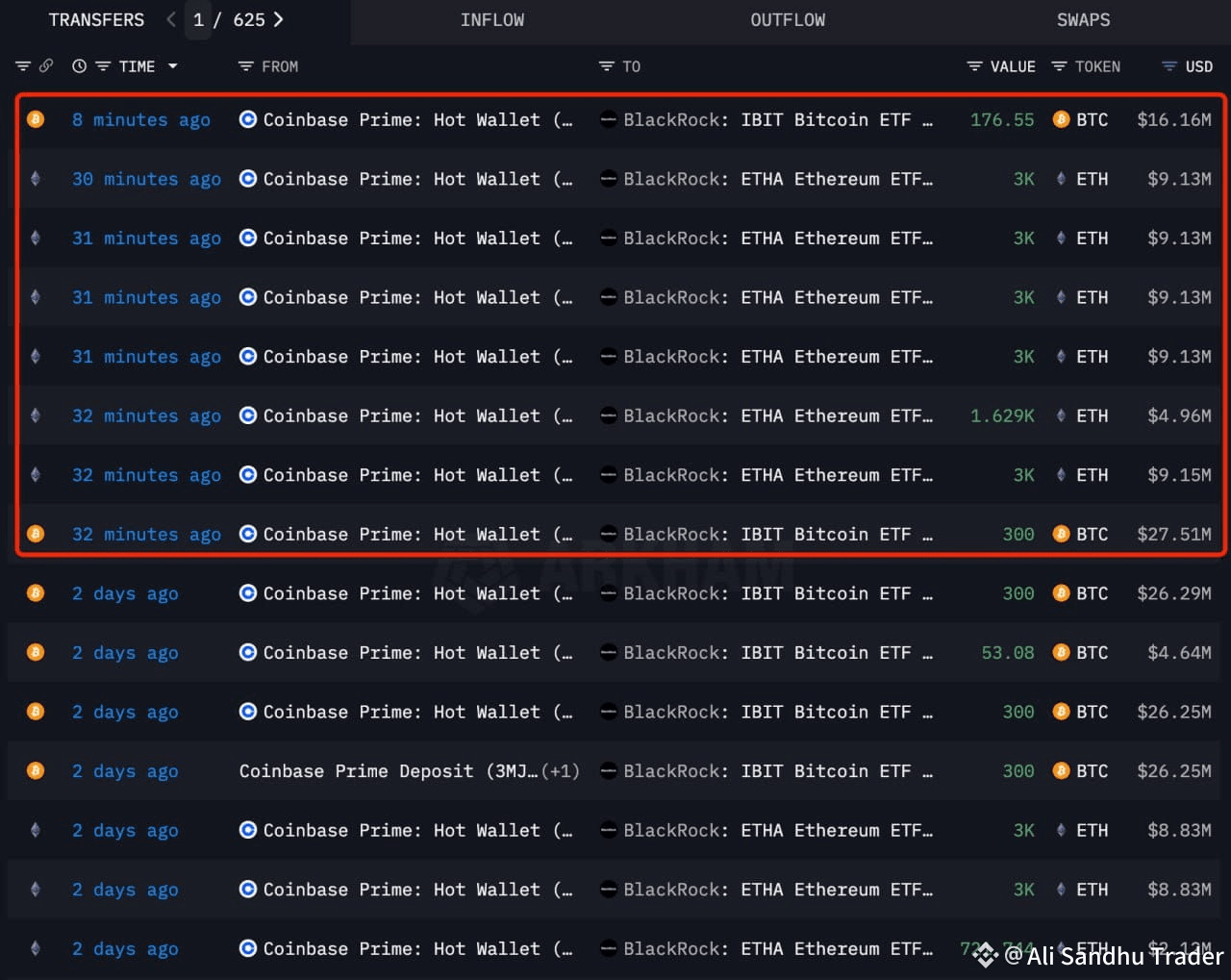
Task: Click the filter icon left of the link icon
Action: pyautogui.click(x=23, y=66)
